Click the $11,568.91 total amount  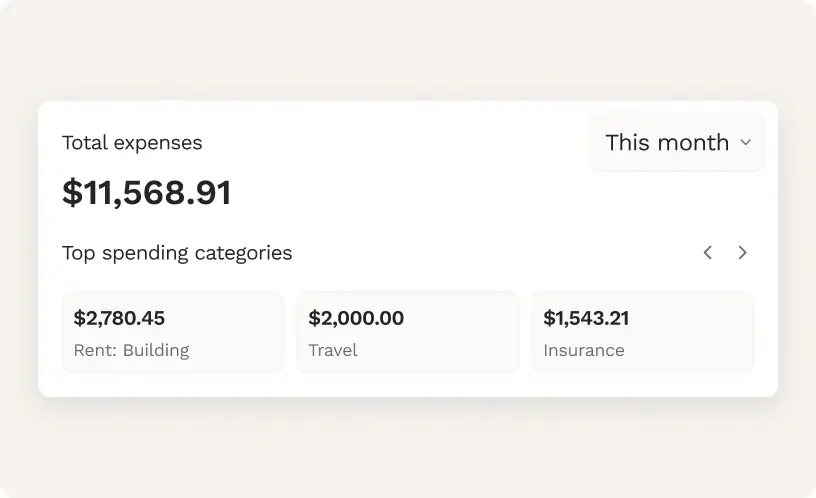pos(147,192)
